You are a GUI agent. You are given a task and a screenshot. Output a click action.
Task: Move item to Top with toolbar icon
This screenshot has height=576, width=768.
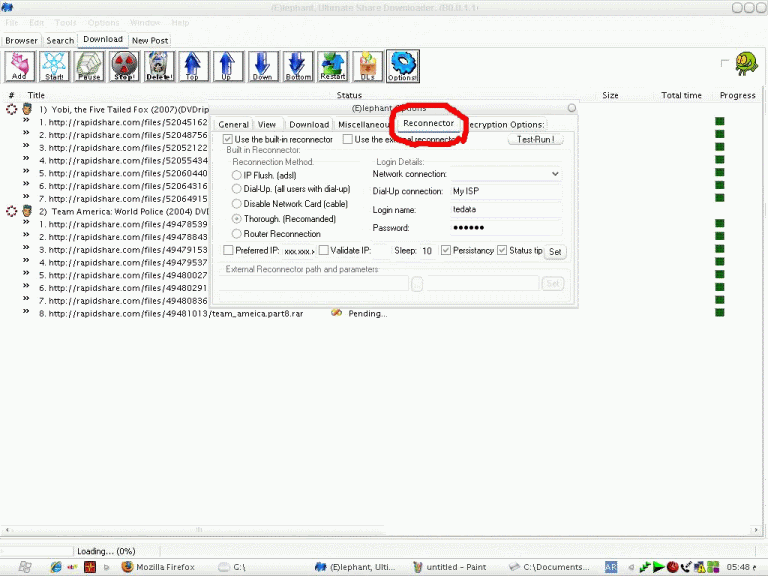193,67
